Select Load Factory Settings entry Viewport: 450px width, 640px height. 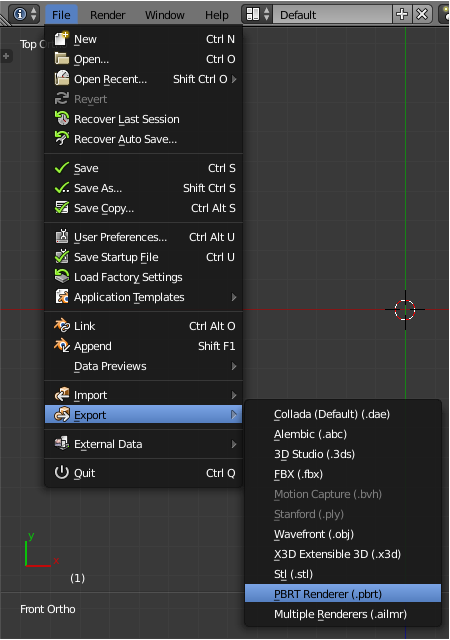tap(143, 277)
